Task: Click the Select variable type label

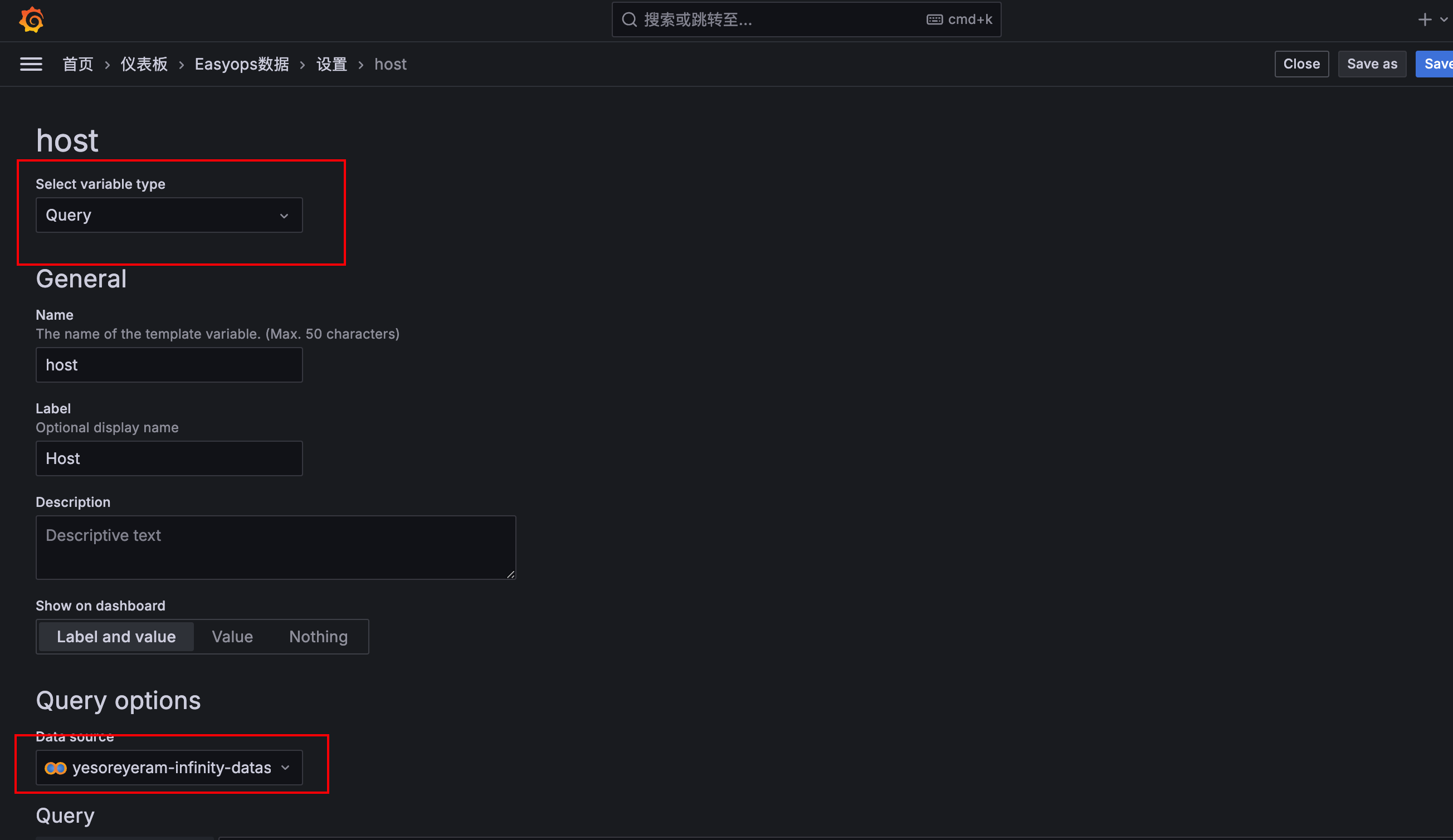Action: 100,184
